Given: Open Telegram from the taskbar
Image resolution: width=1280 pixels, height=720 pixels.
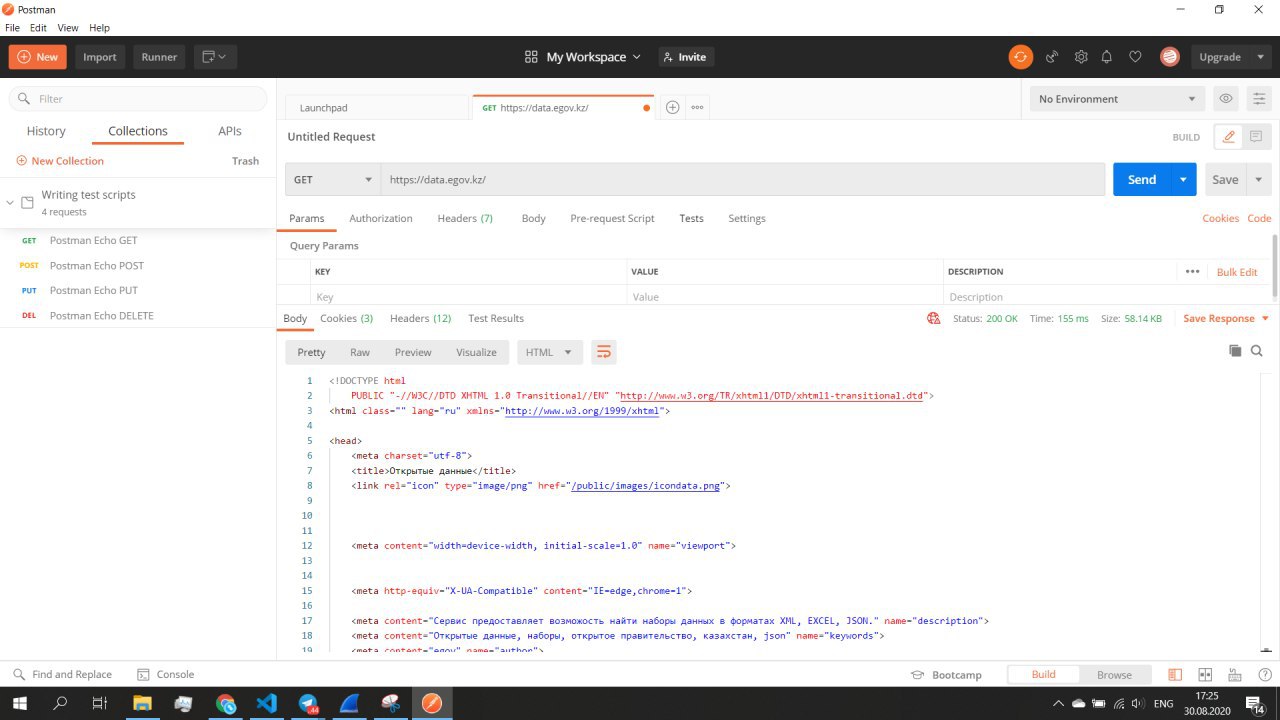Looking at the screenshot, I should (x=308, y=703).
